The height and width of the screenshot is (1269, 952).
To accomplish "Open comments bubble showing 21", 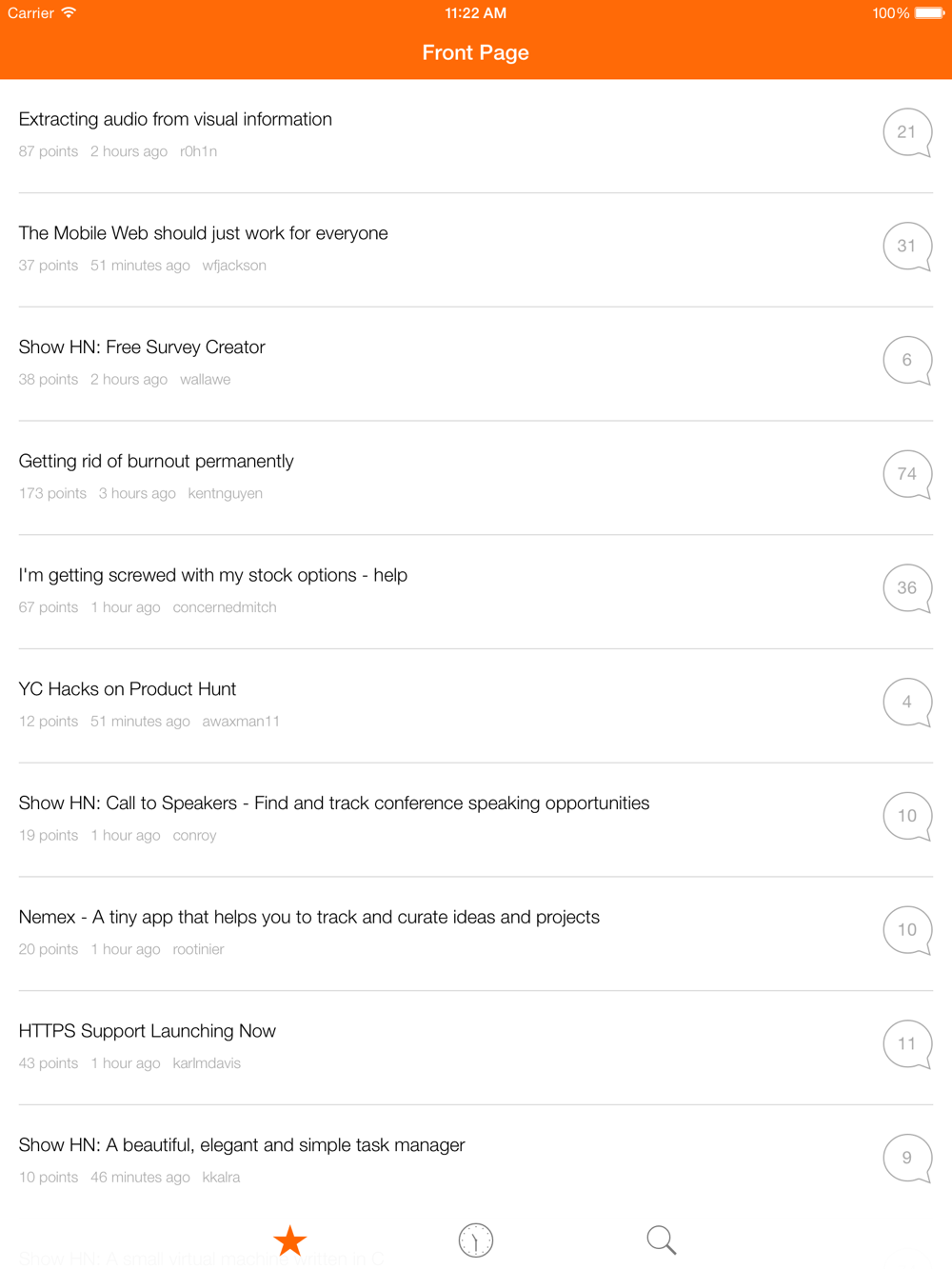I will coord(906,132).
